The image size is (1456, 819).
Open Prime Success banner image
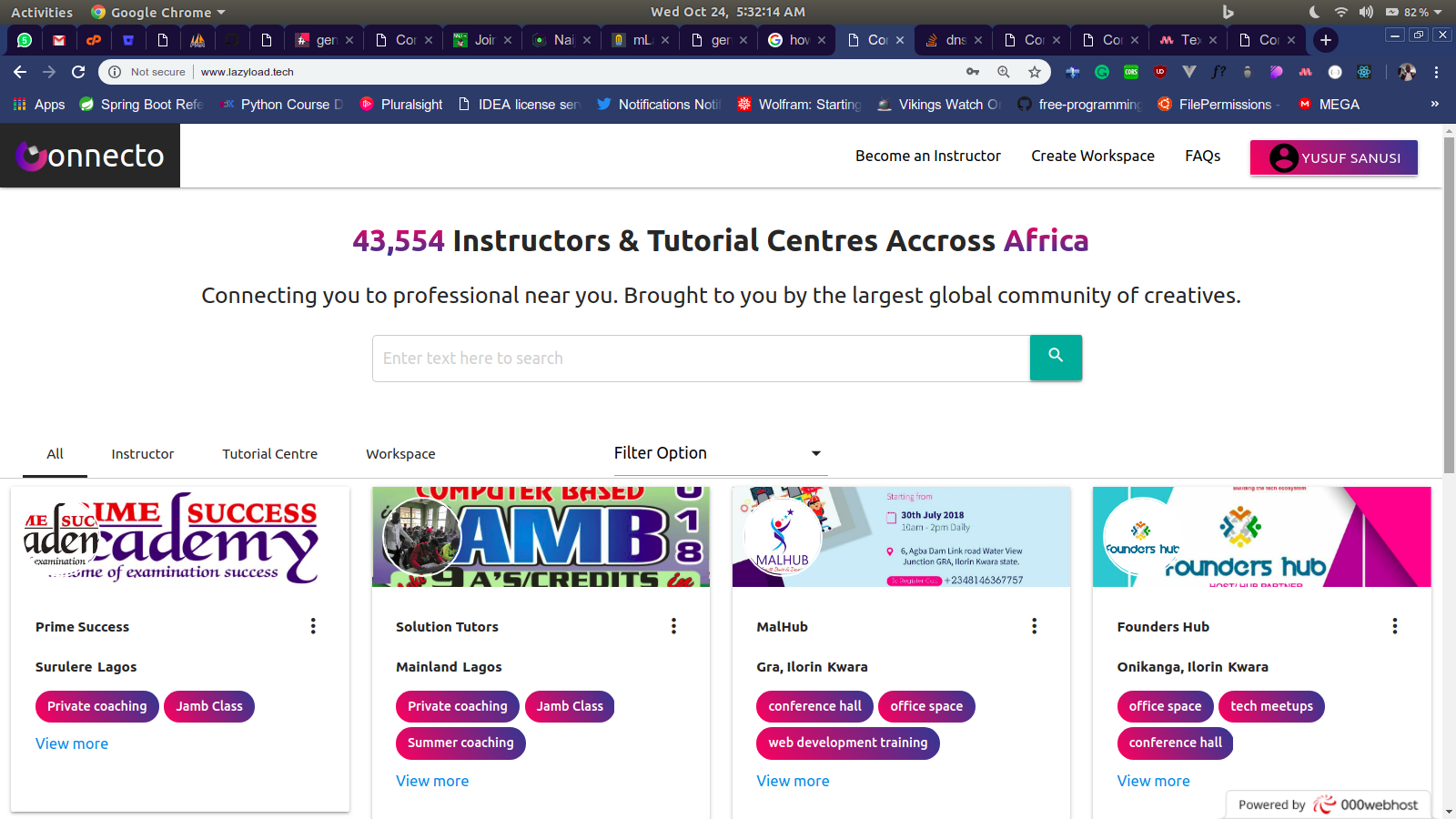[x=180, y=537]
